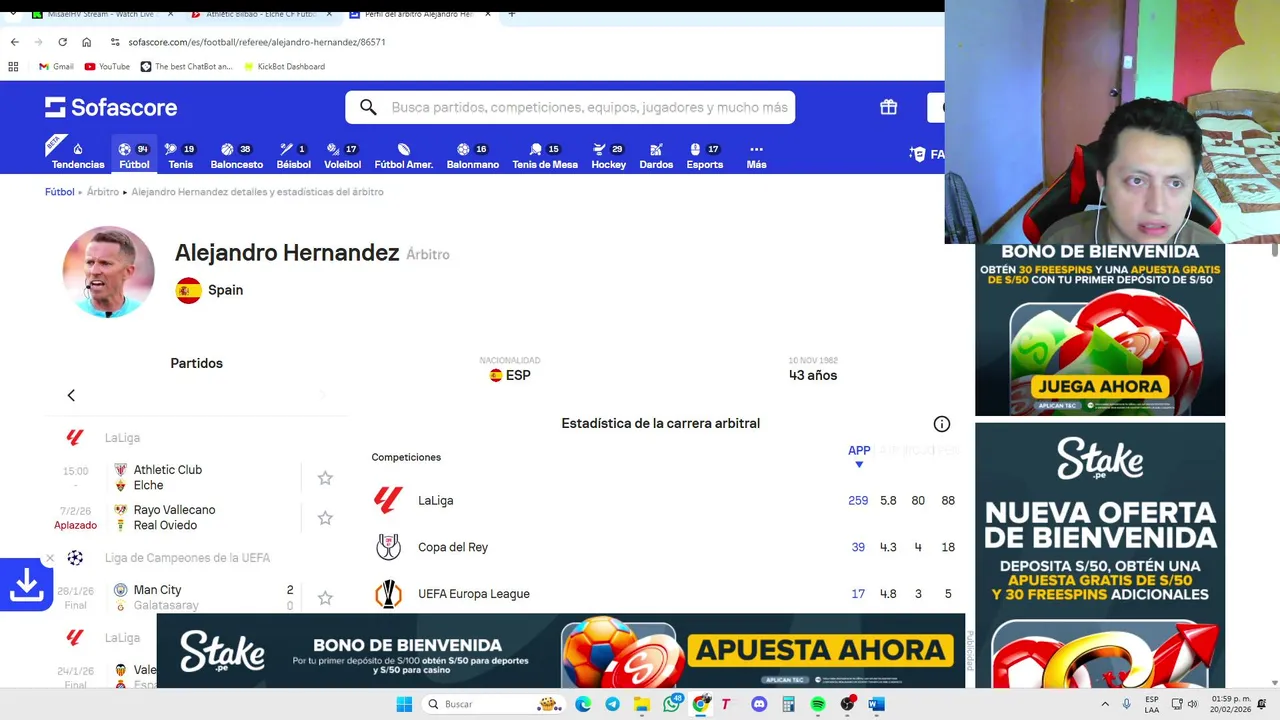Screen dimensions: 1280x720
Task: Go to previous matches with left chevron
Action: tap(71, 395)
